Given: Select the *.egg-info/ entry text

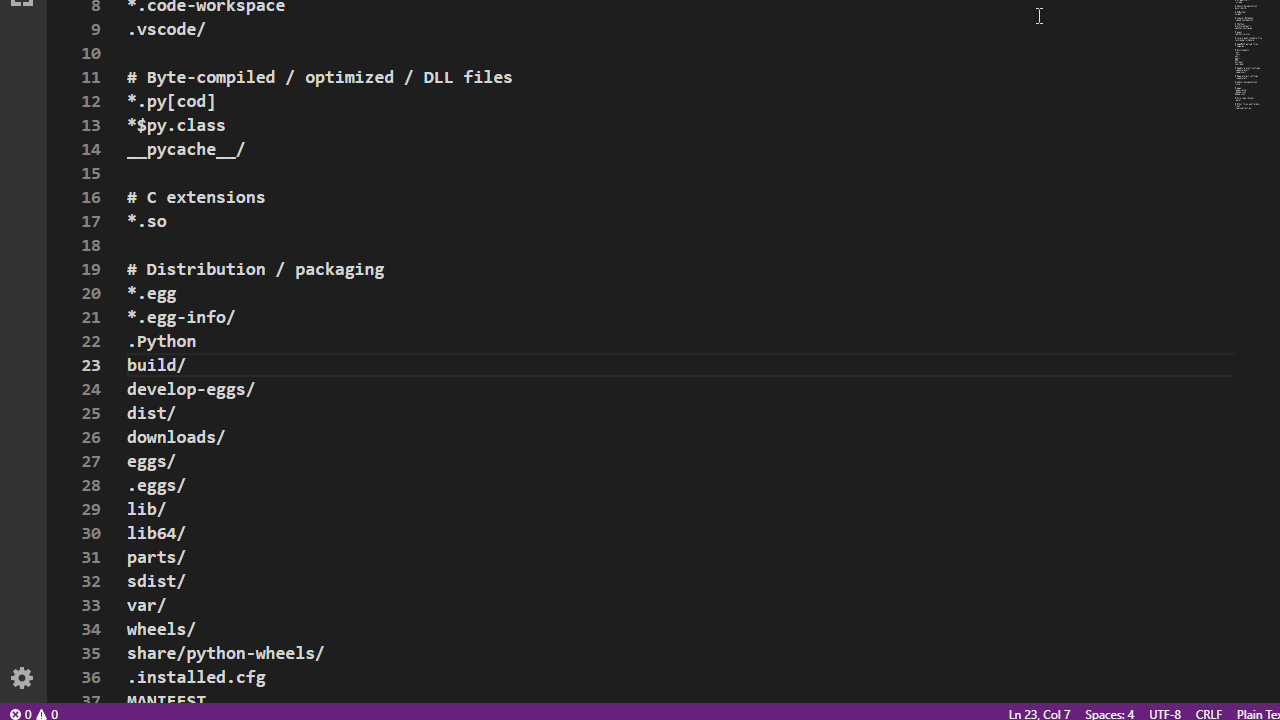Looking at the screenshot, I should (180, 317).
